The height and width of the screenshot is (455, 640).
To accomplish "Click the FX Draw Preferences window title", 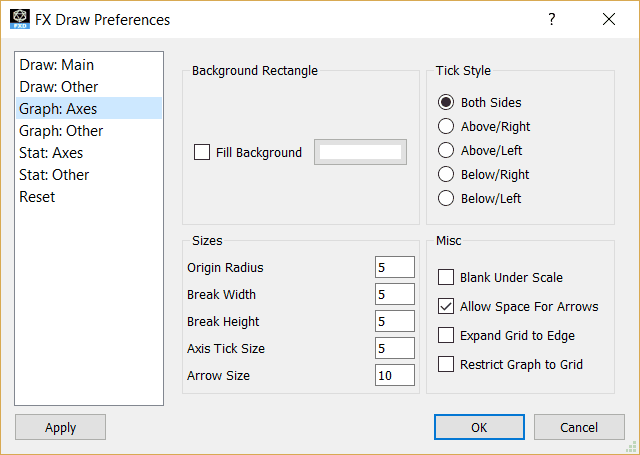I will click(102, 20).
